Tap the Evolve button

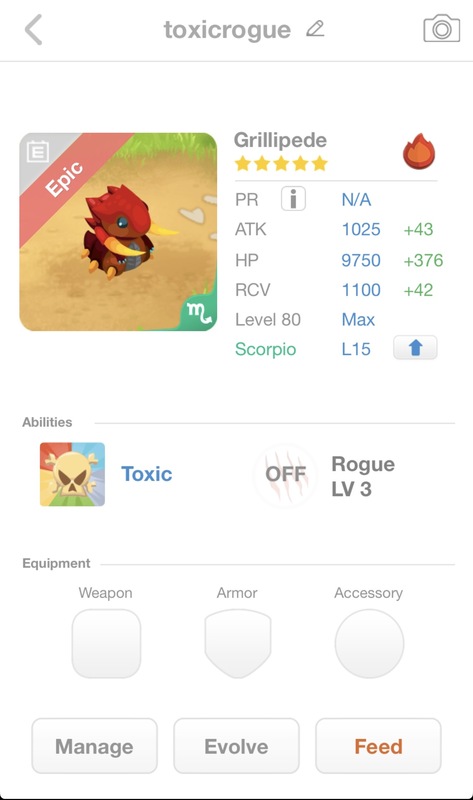coord(236,746)
